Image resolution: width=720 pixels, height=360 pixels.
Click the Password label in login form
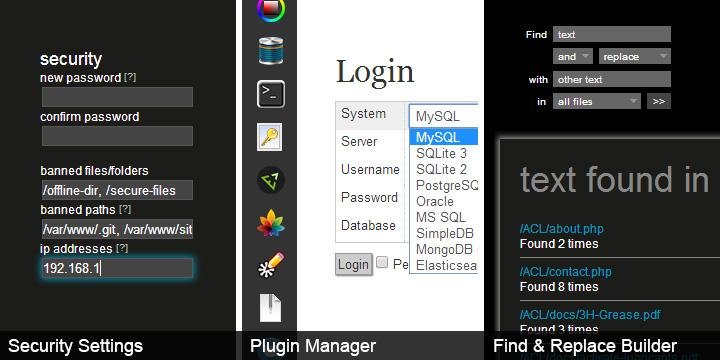[x=369, y=197]
